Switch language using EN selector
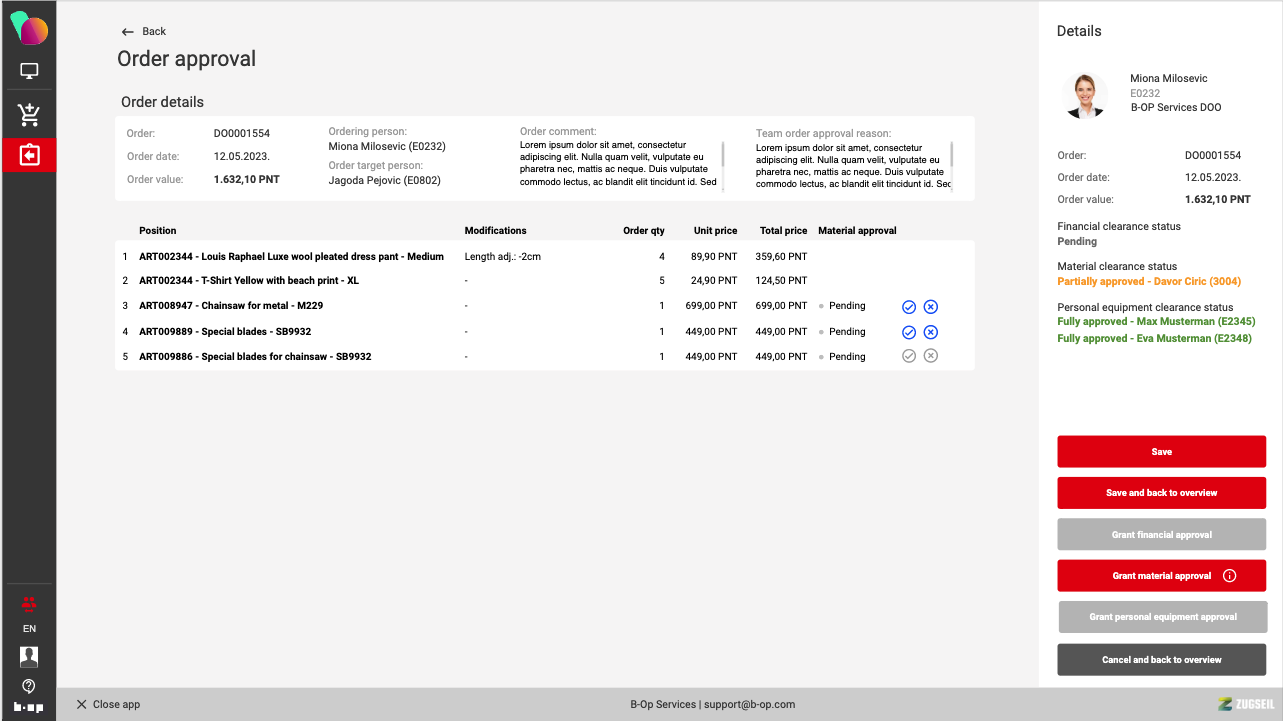The image size is (1283, 721). (x=29, y=629)
